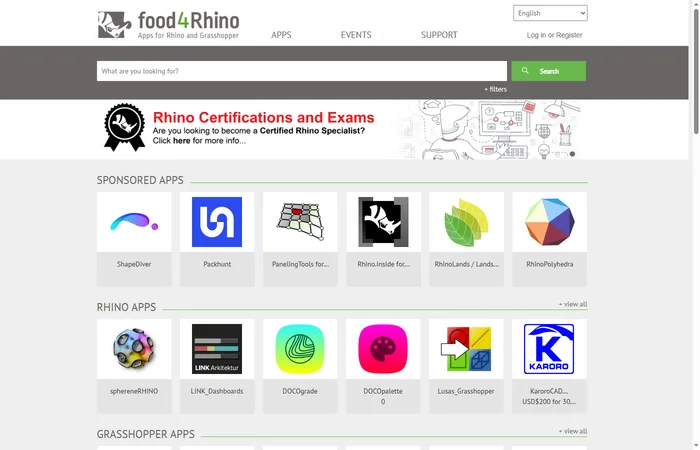Open the ShapeDiver app icon
Image resolution: width=700 pixels, height=450 pixels.
[x=134, y=222]
